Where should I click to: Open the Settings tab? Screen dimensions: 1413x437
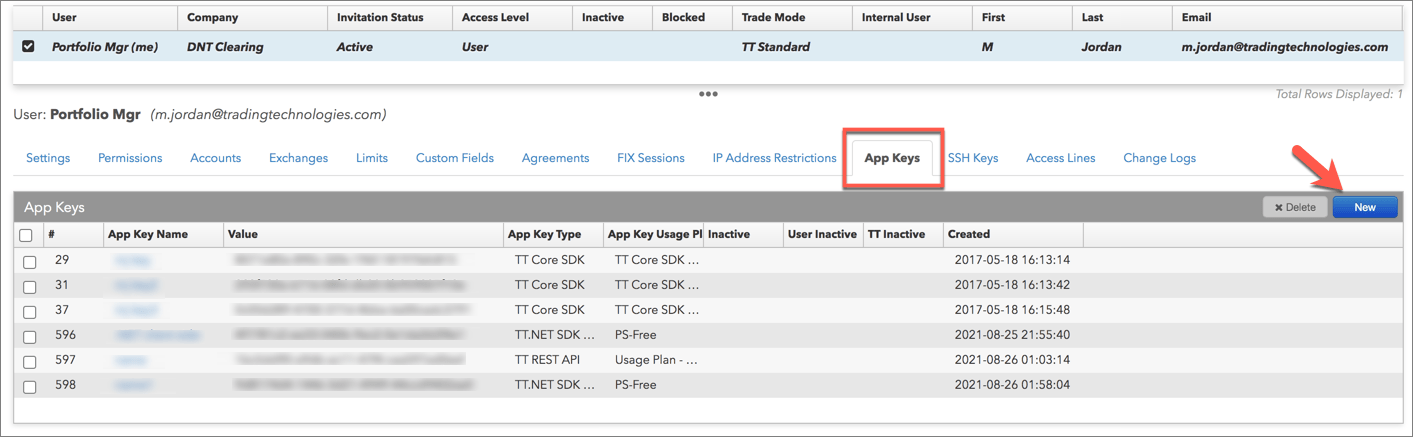pyautogui.click(x=48, y=158)
